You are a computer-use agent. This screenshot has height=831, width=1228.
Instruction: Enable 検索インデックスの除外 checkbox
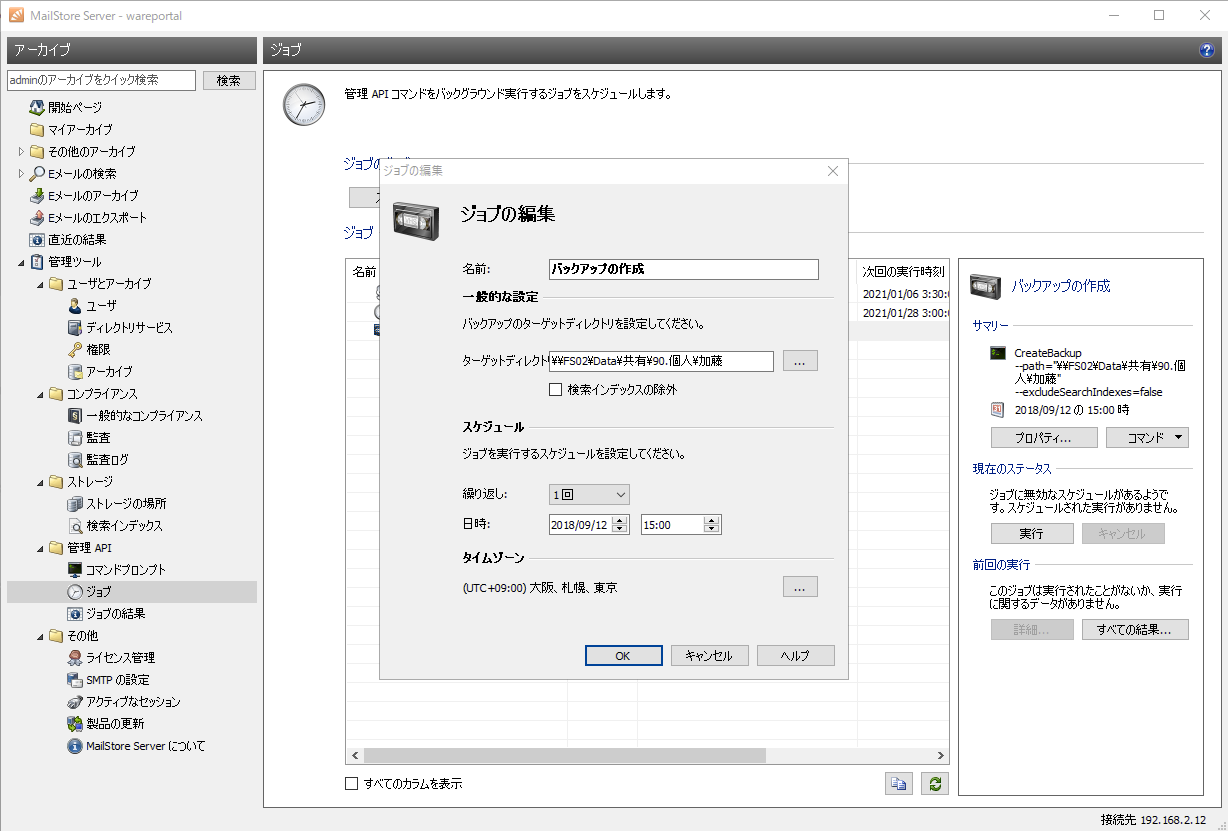point(556,390)
